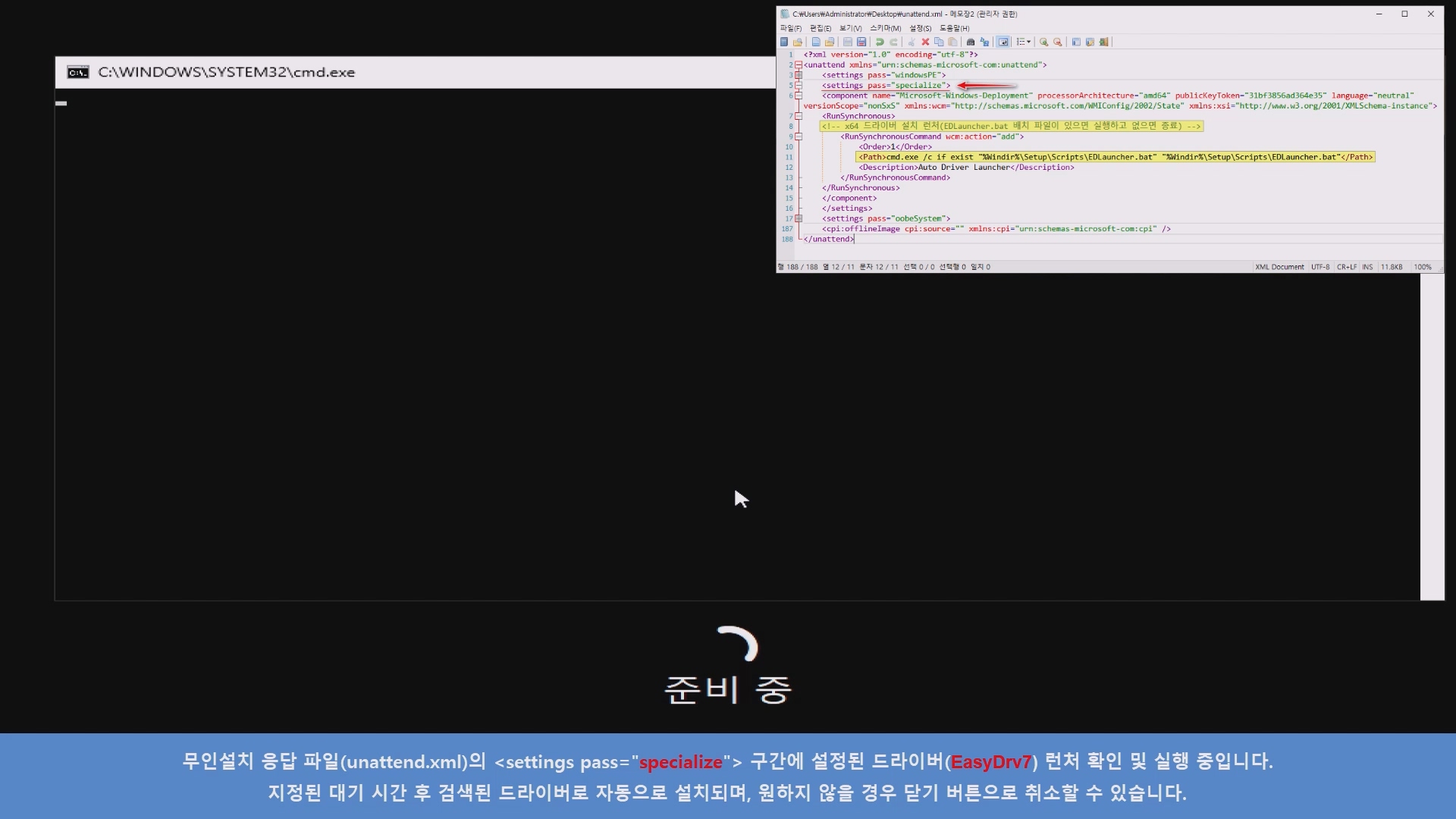The width and height of the screenshot is (1456, 819).
Task: Toggle INS insert mode in status bar
Action: pos(1367,267)
